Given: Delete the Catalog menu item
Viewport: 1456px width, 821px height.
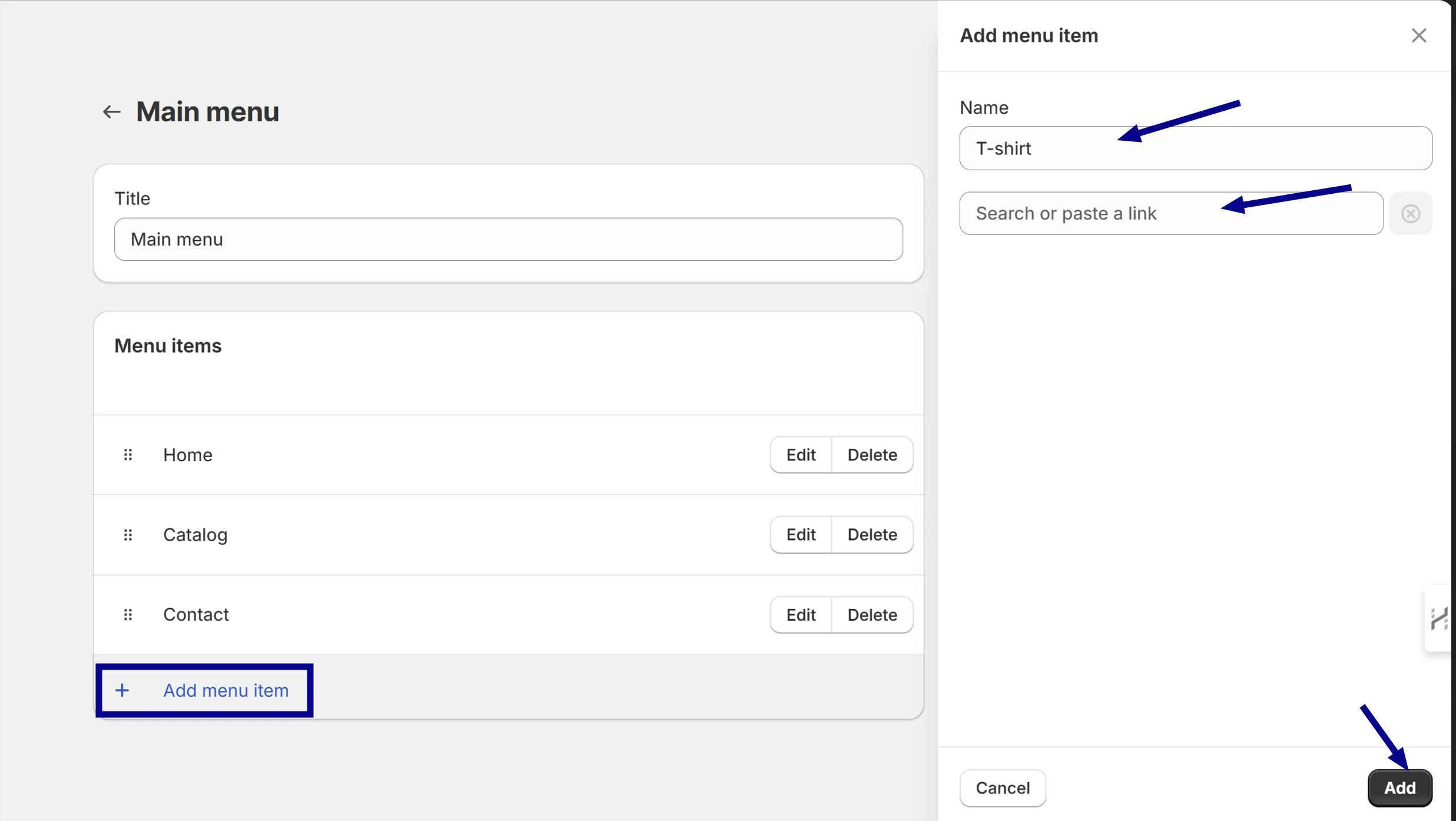Looking at the screenshot, I should 872,535.
